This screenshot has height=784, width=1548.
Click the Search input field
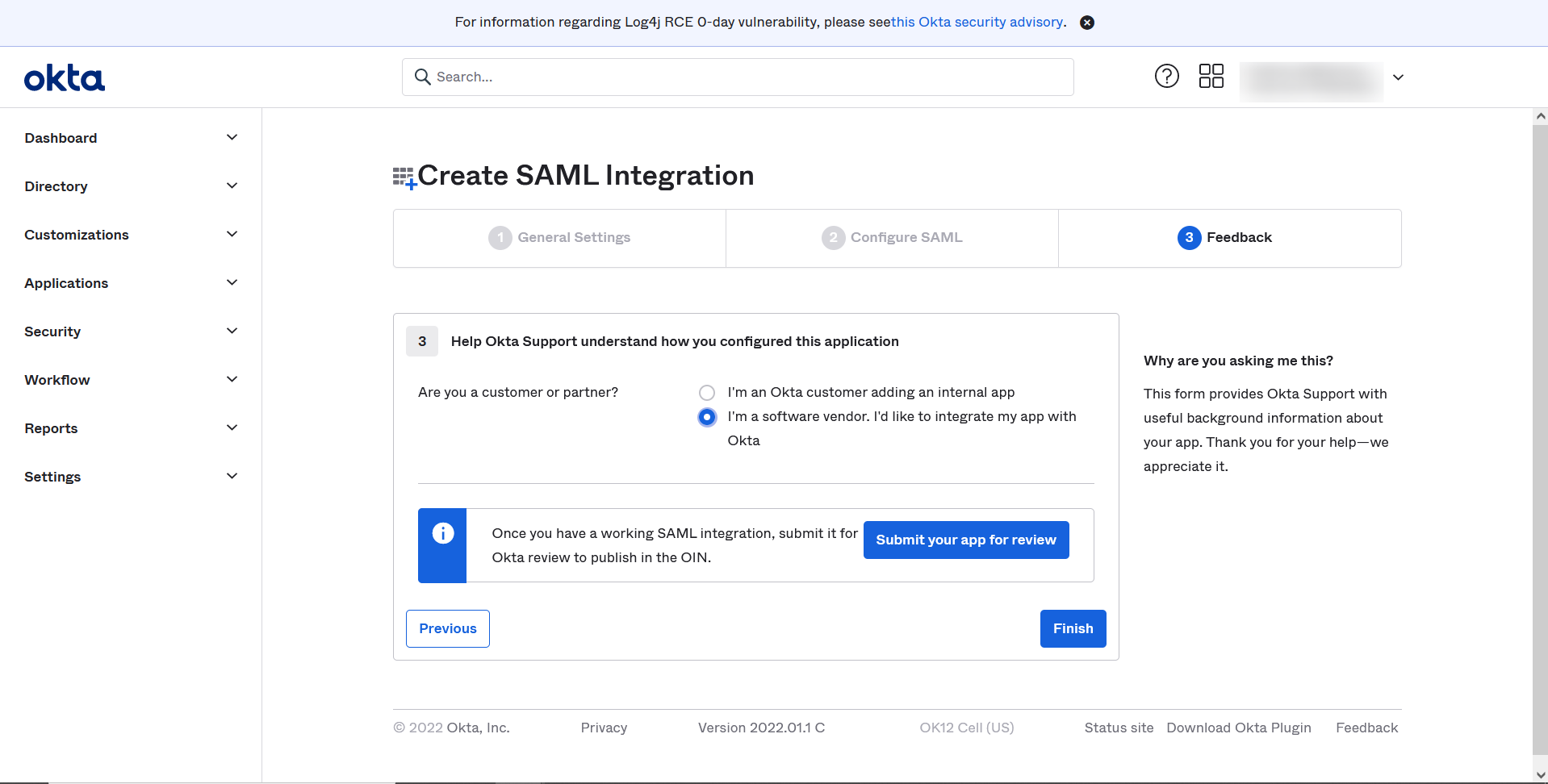tap(738, 77)
